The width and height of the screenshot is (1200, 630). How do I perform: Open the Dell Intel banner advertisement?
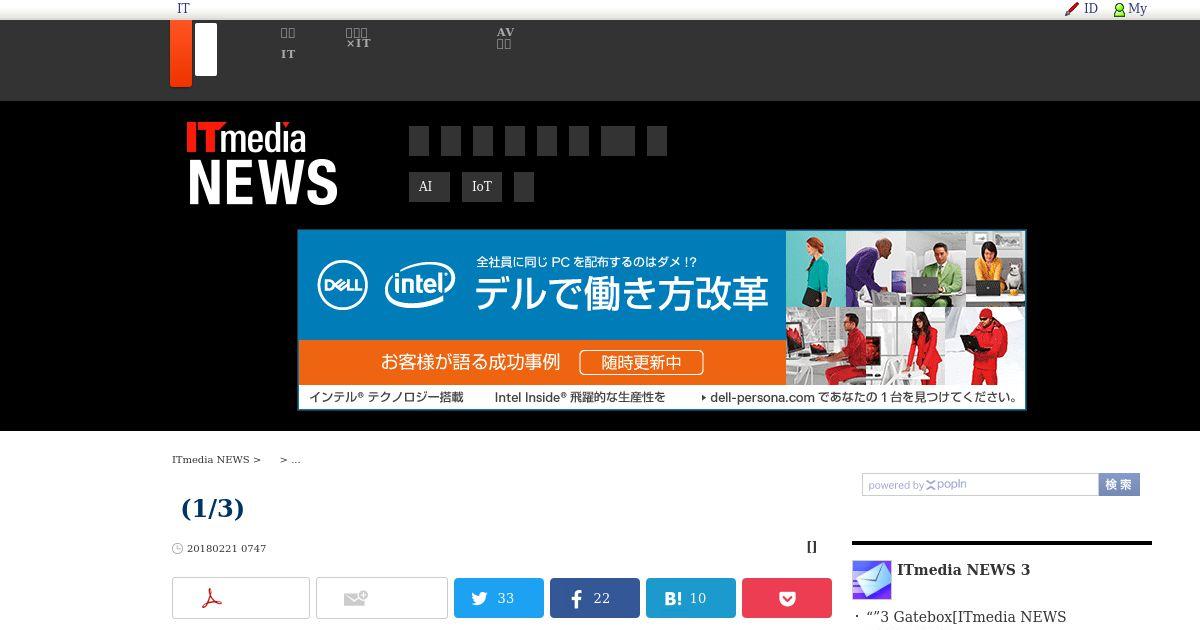click(662, 320)
